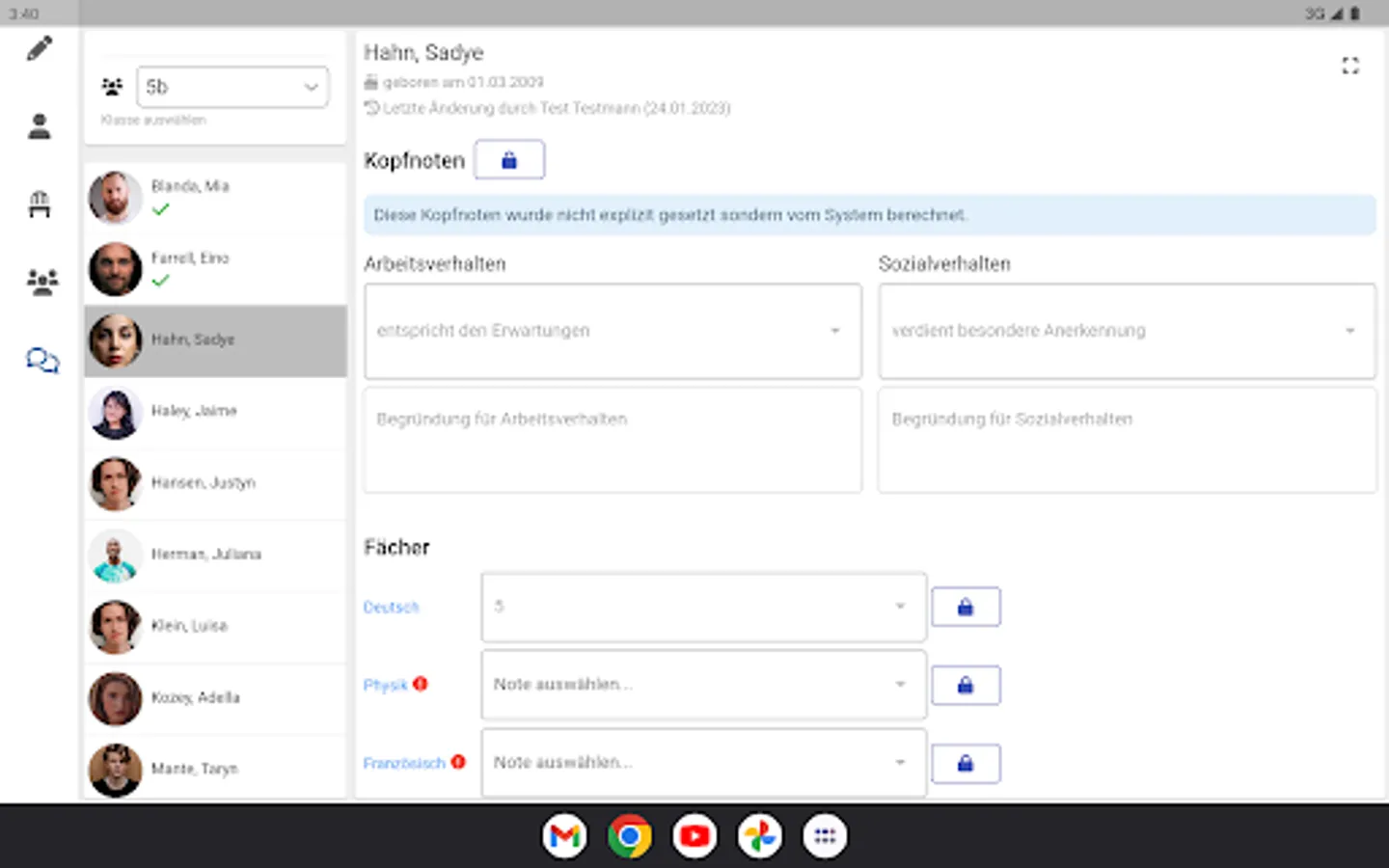Click the Deutsch subject link
Screen dimensions: 1389x868
pyautogui.click(x=391, y=608)
